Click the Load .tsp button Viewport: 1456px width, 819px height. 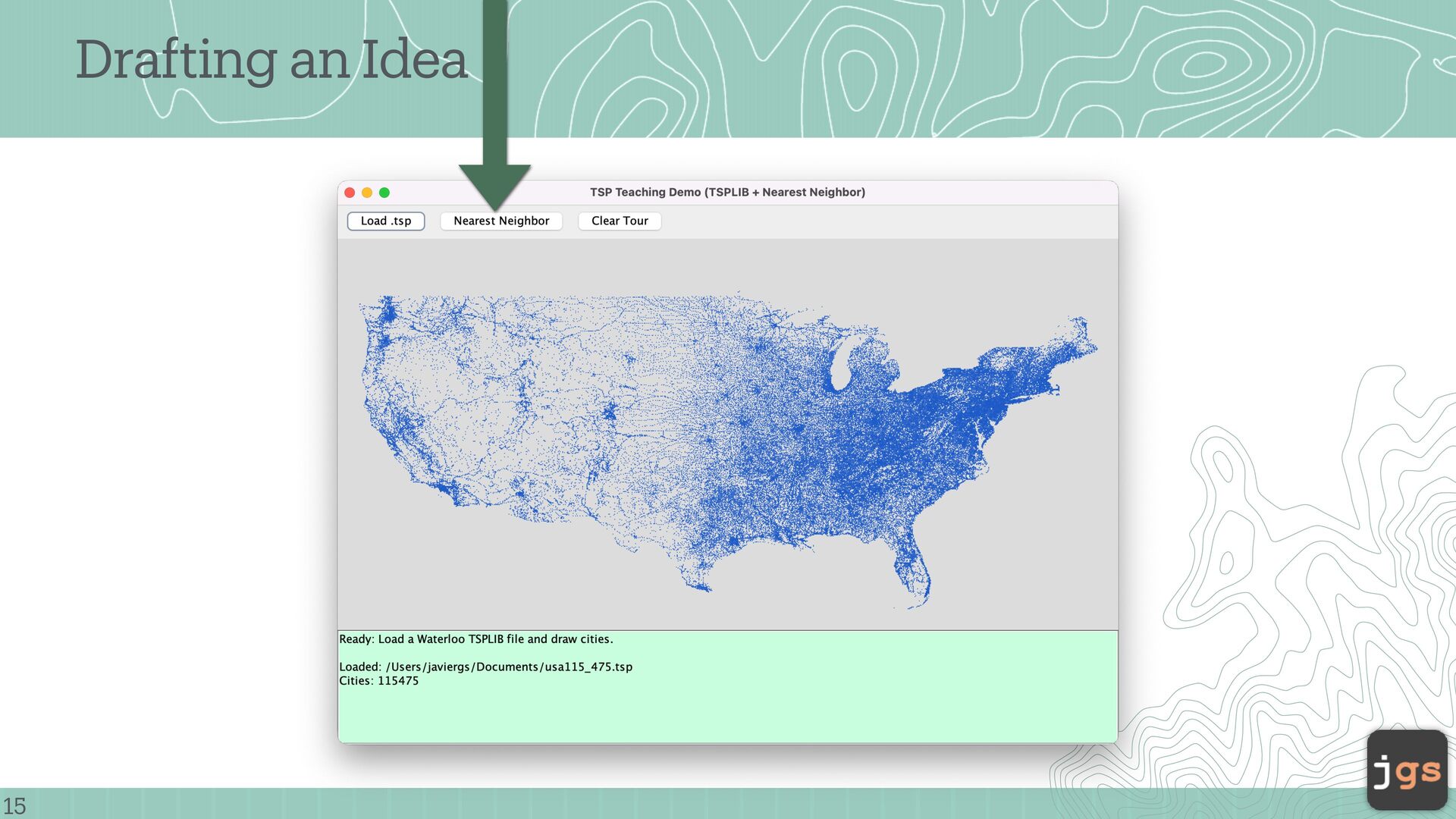pos(385,221)
